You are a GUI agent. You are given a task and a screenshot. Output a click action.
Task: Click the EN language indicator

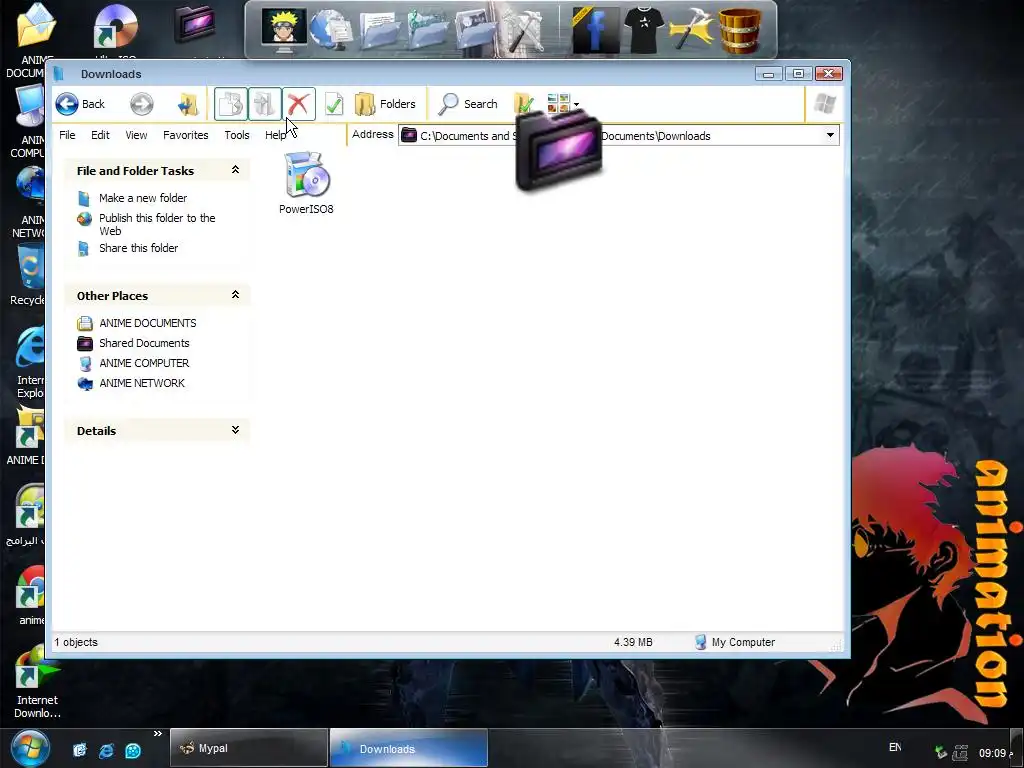tap(895, 747)
